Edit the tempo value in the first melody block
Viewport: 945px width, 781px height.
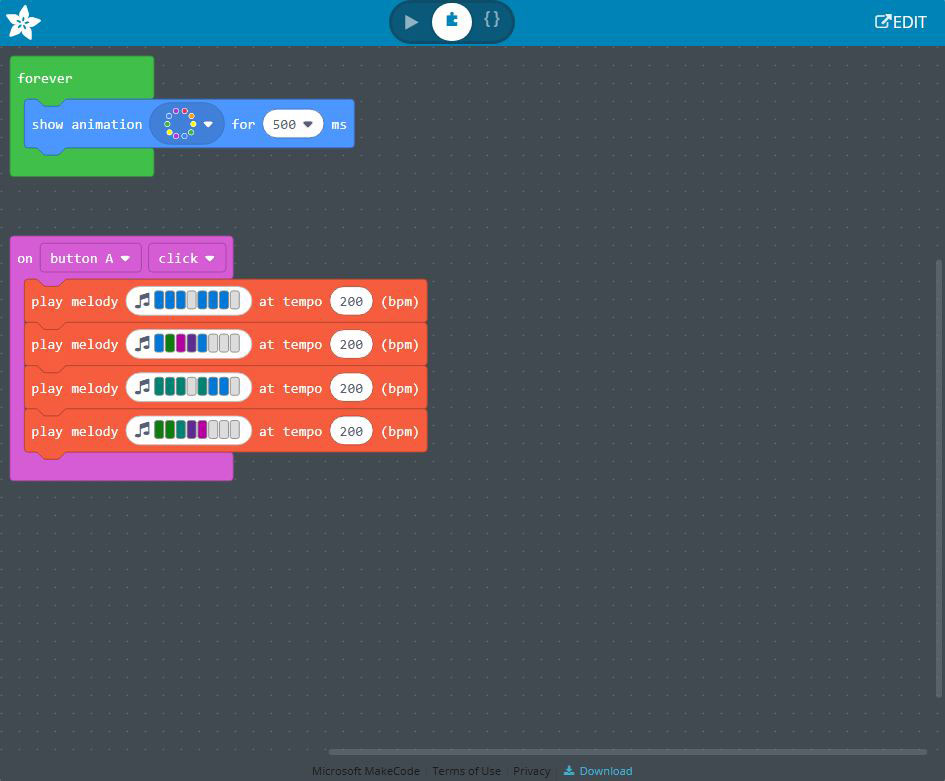coord(351,300)
